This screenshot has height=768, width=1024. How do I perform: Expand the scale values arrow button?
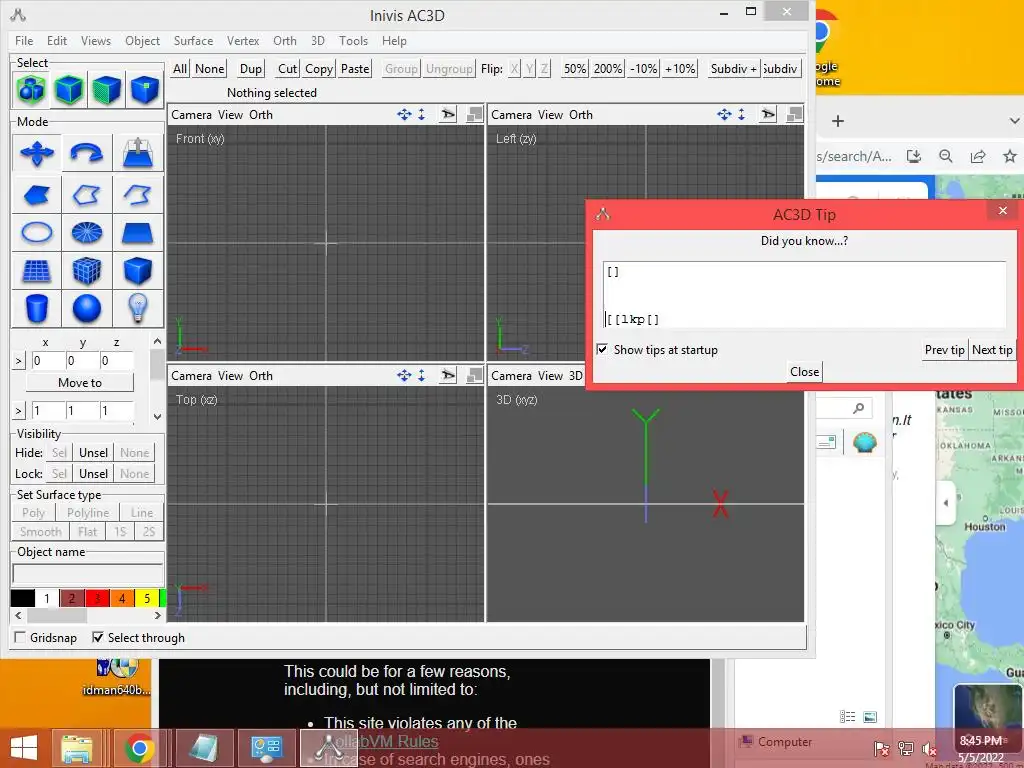[18, 411]
